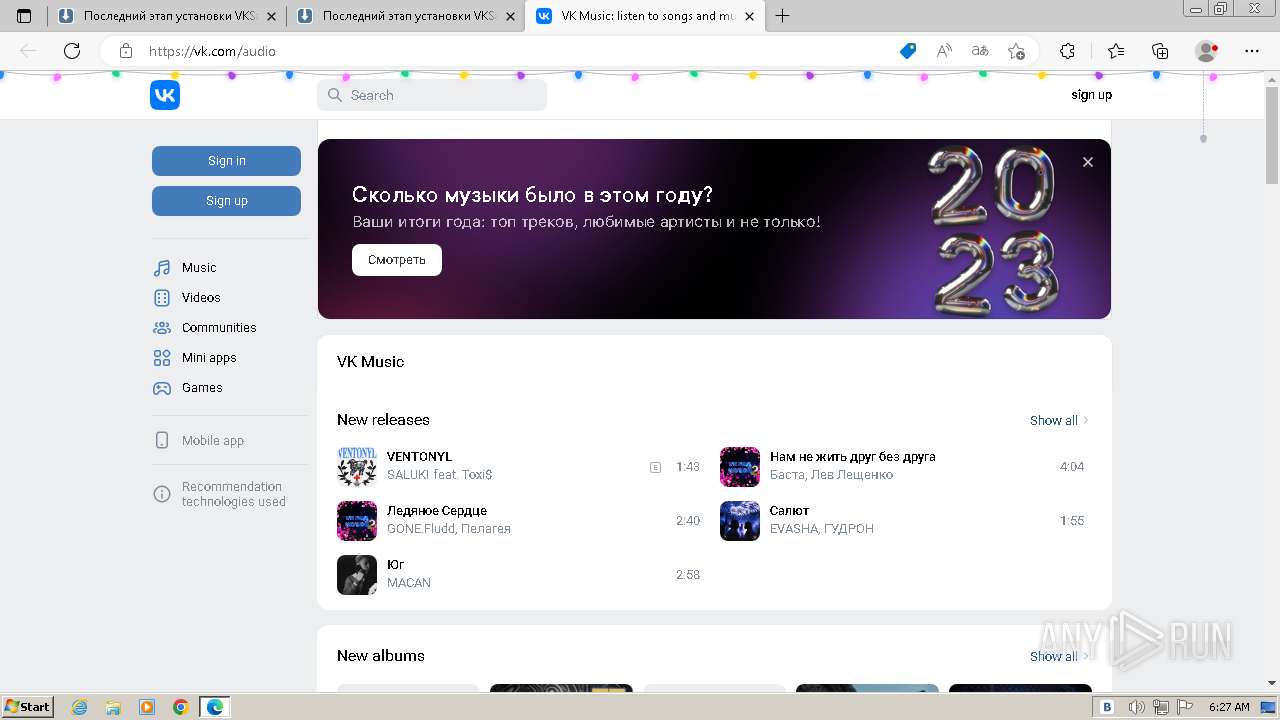Close the 2023 year summary banner
Screen dimensions: 1280x720
click(x=1088, y=162)
